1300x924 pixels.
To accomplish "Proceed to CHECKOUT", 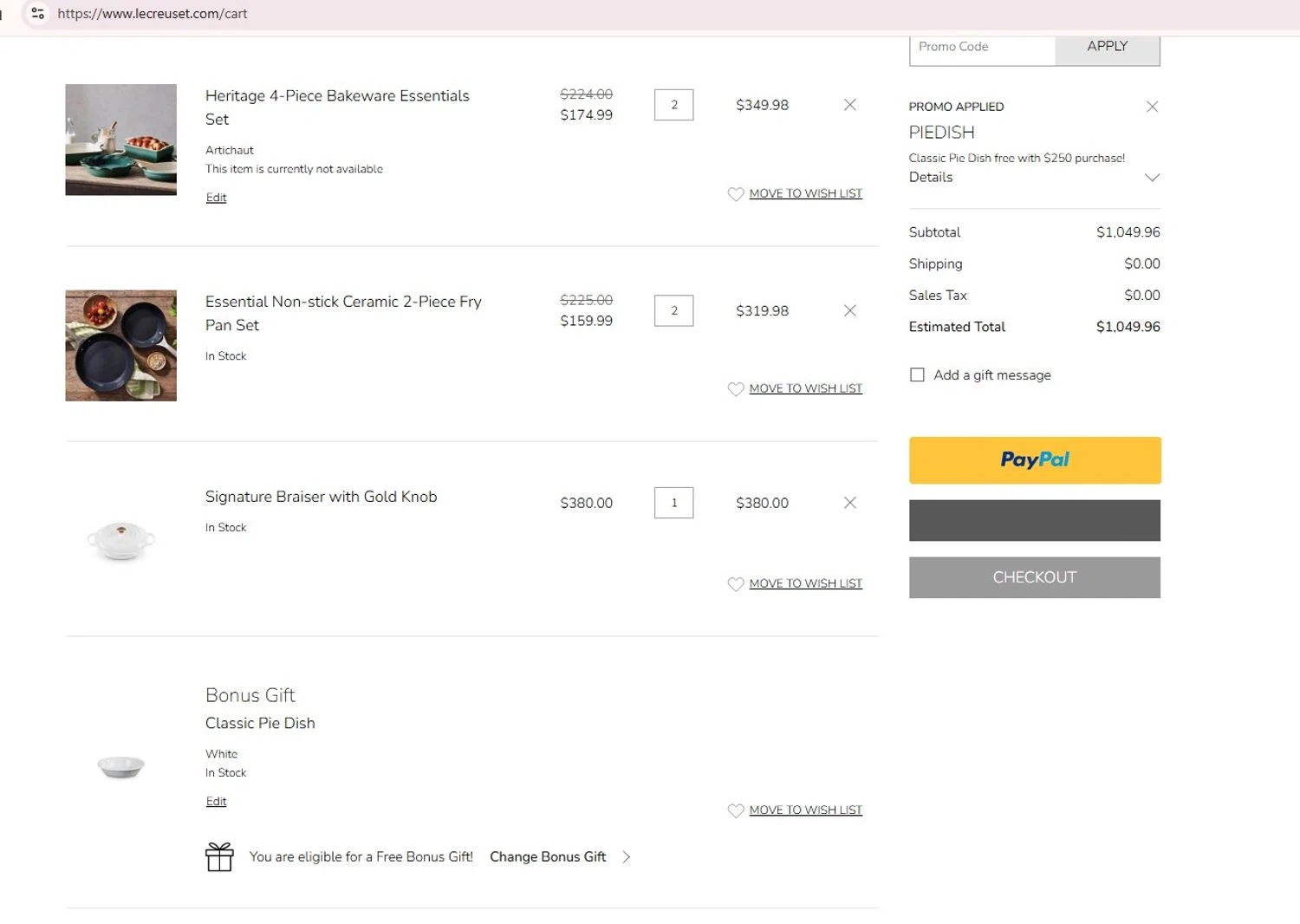I will (1035, 577).
